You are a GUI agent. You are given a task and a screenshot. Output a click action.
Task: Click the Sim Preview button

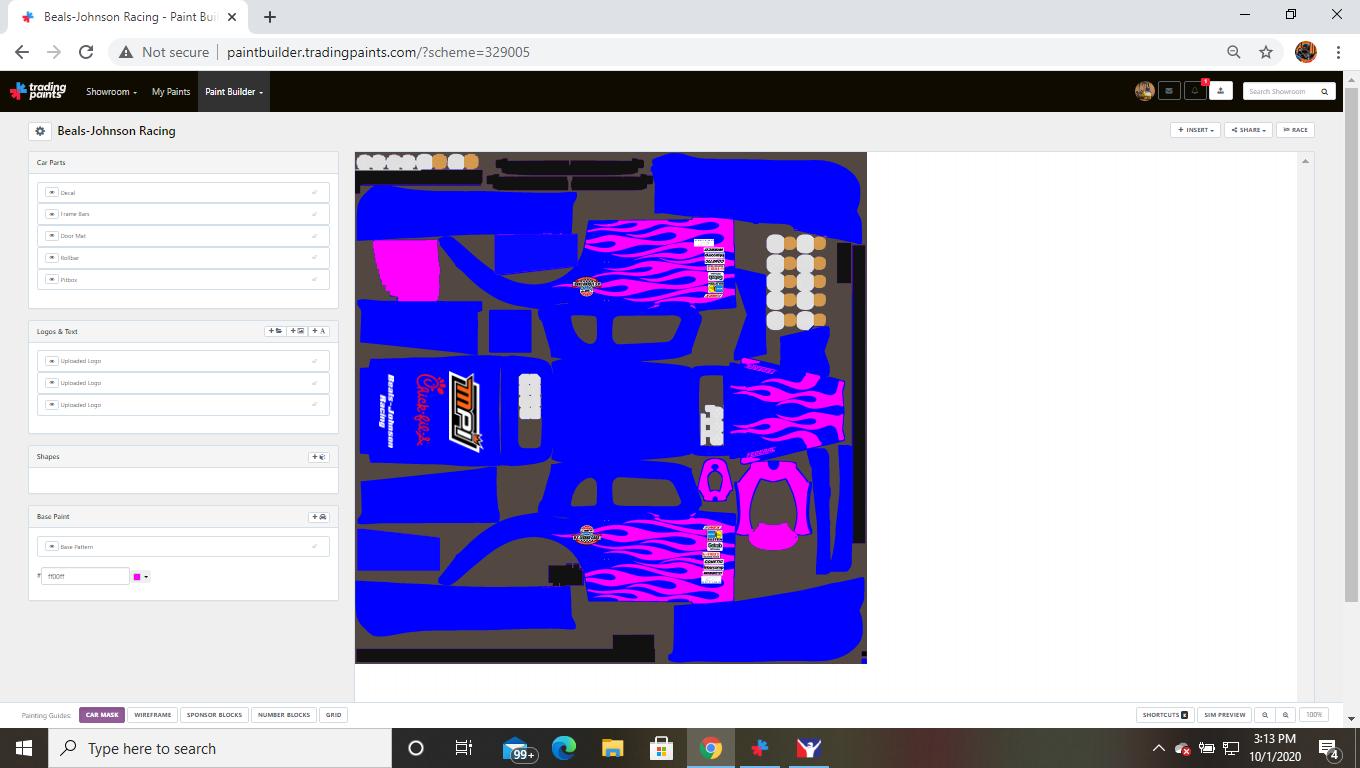1224,715
